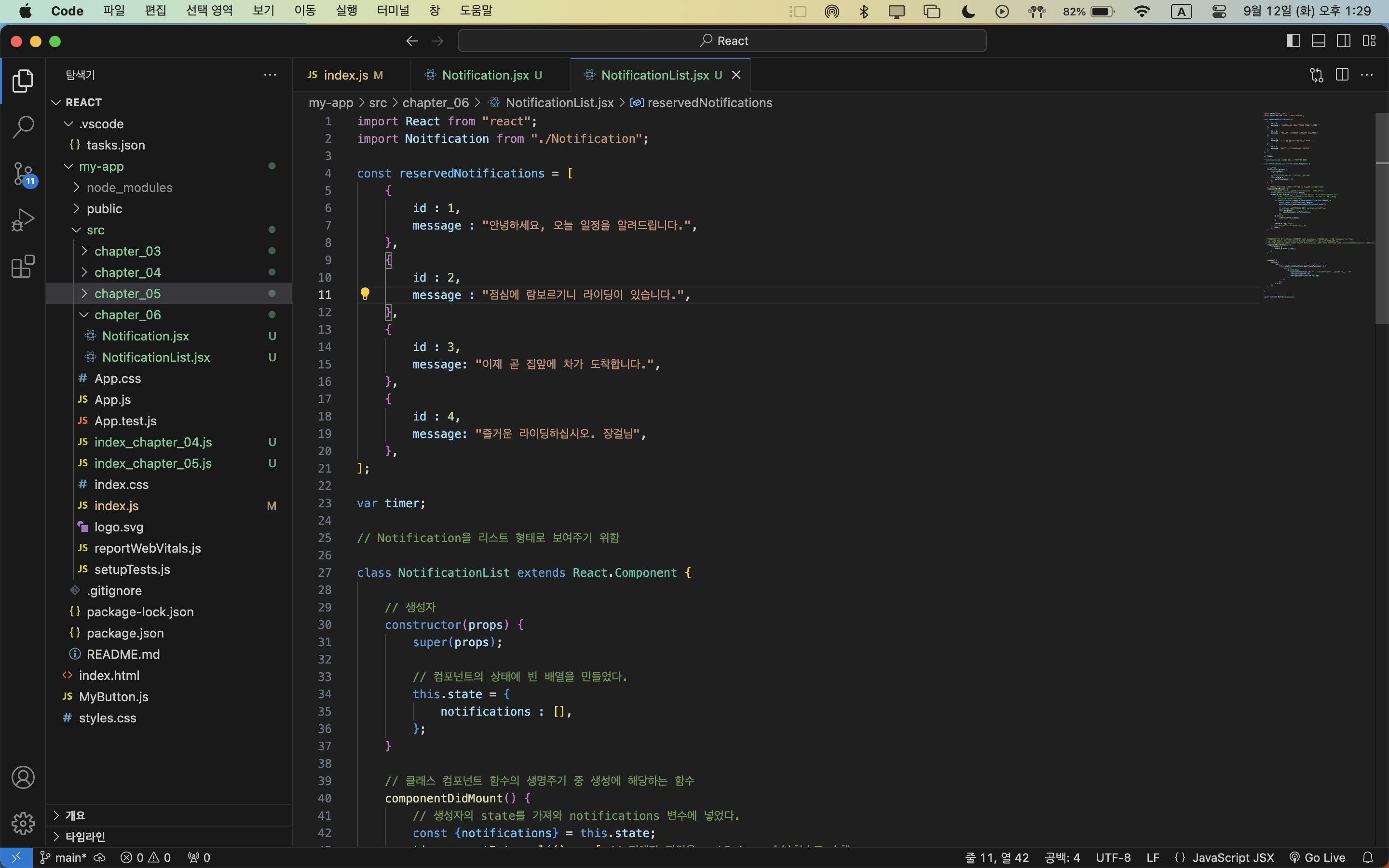Open the 터미널 menu
Viewport: 1389px width, 868px height.
pyautogui.click(x=393, y=11)
